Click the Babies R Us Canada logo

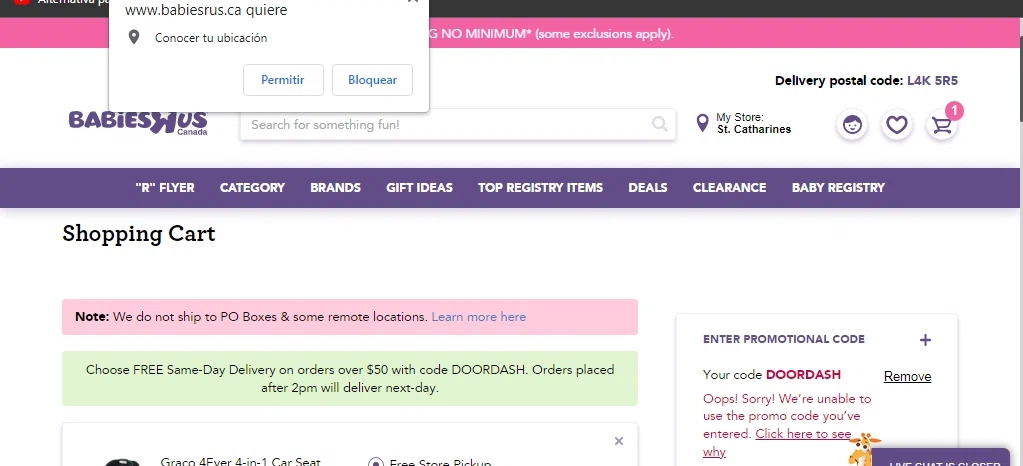coord(138,122)
